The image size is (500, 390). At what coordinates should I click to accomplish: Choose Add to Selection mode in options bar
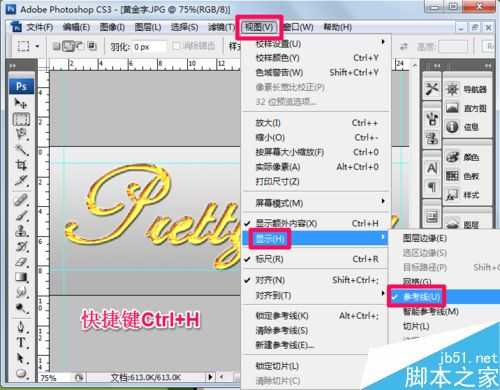click(x=68, y=46)
